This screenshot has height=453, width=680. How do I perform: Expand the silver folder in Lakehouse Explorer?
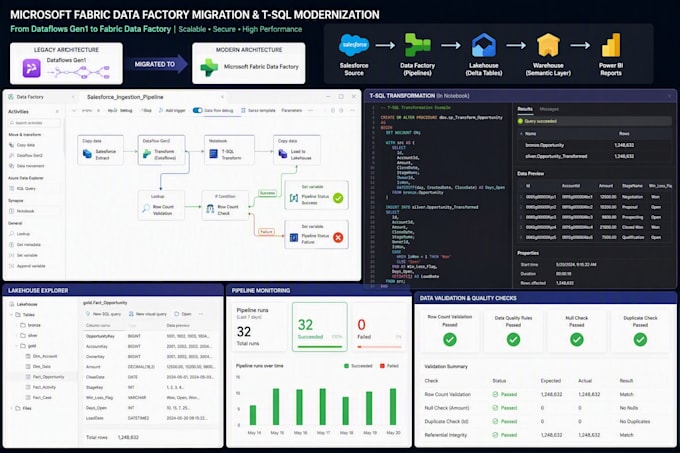click(17, 336)
